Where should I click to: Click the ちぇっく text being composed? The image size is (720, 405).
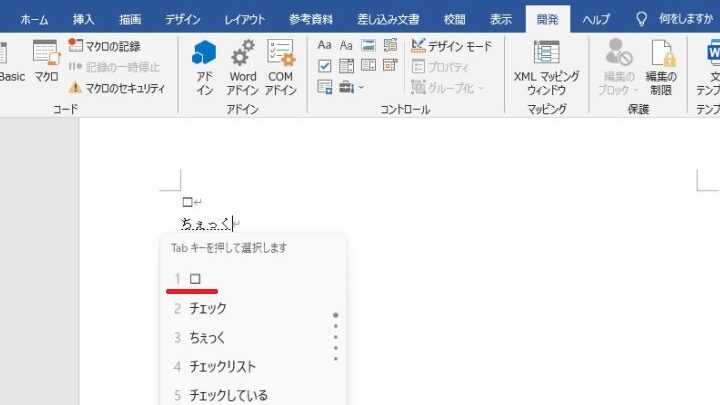click(x=206, y=224)
